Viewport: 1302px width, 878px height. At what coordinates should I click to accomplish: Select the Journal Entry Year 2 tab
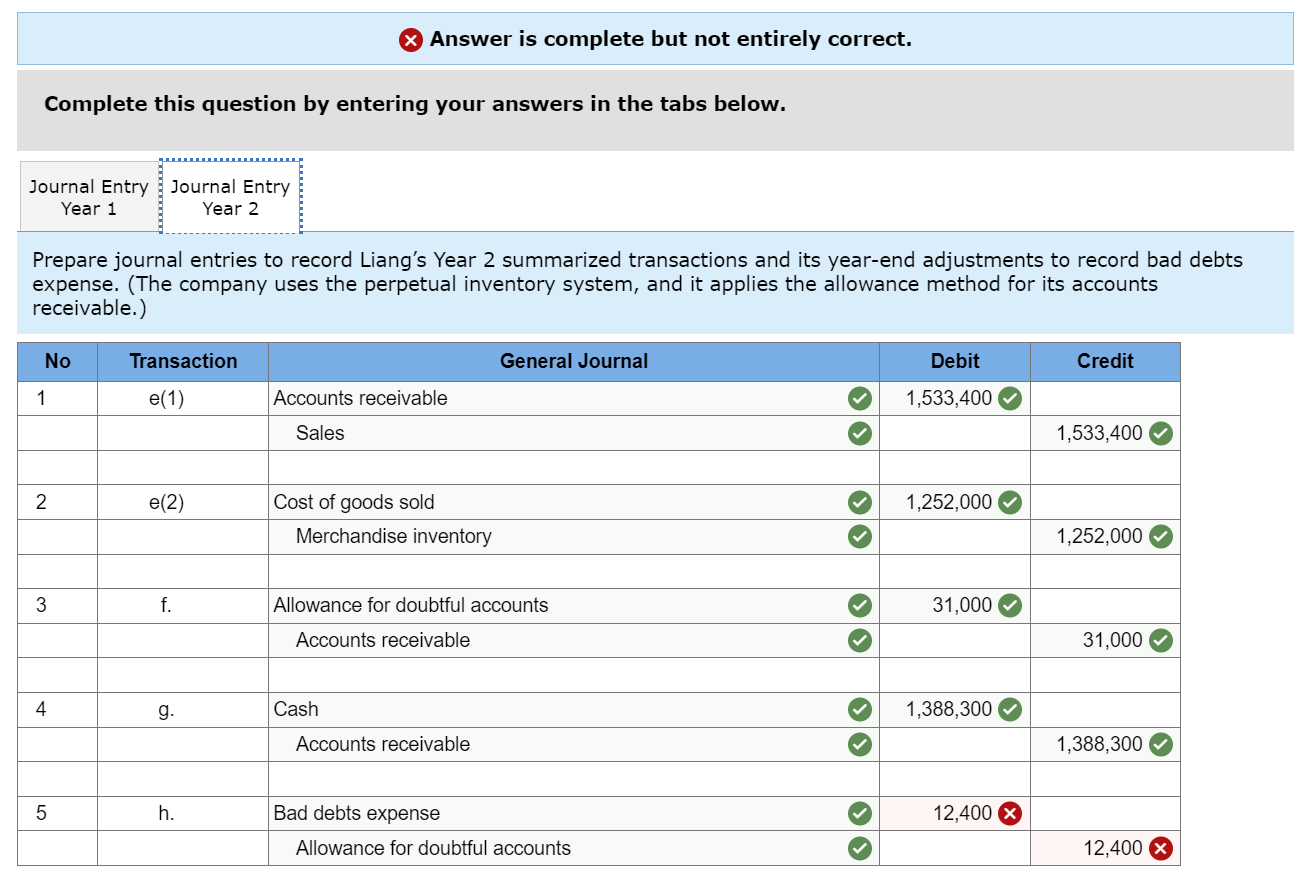pyautogui.click(x=230, y=196)
